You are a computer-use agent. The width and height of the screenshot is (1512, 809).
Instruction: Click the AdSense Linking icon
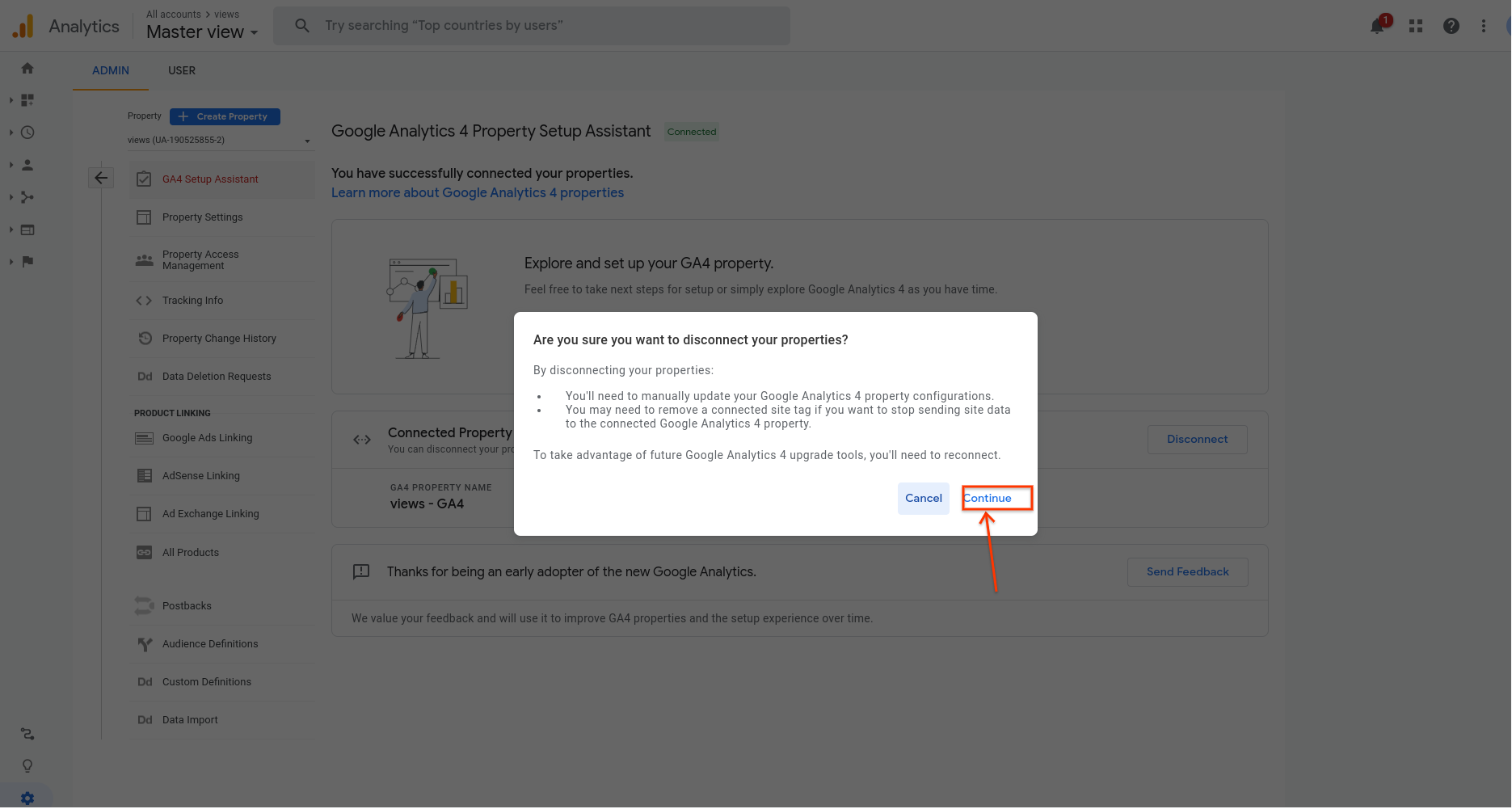coord(144,476)
